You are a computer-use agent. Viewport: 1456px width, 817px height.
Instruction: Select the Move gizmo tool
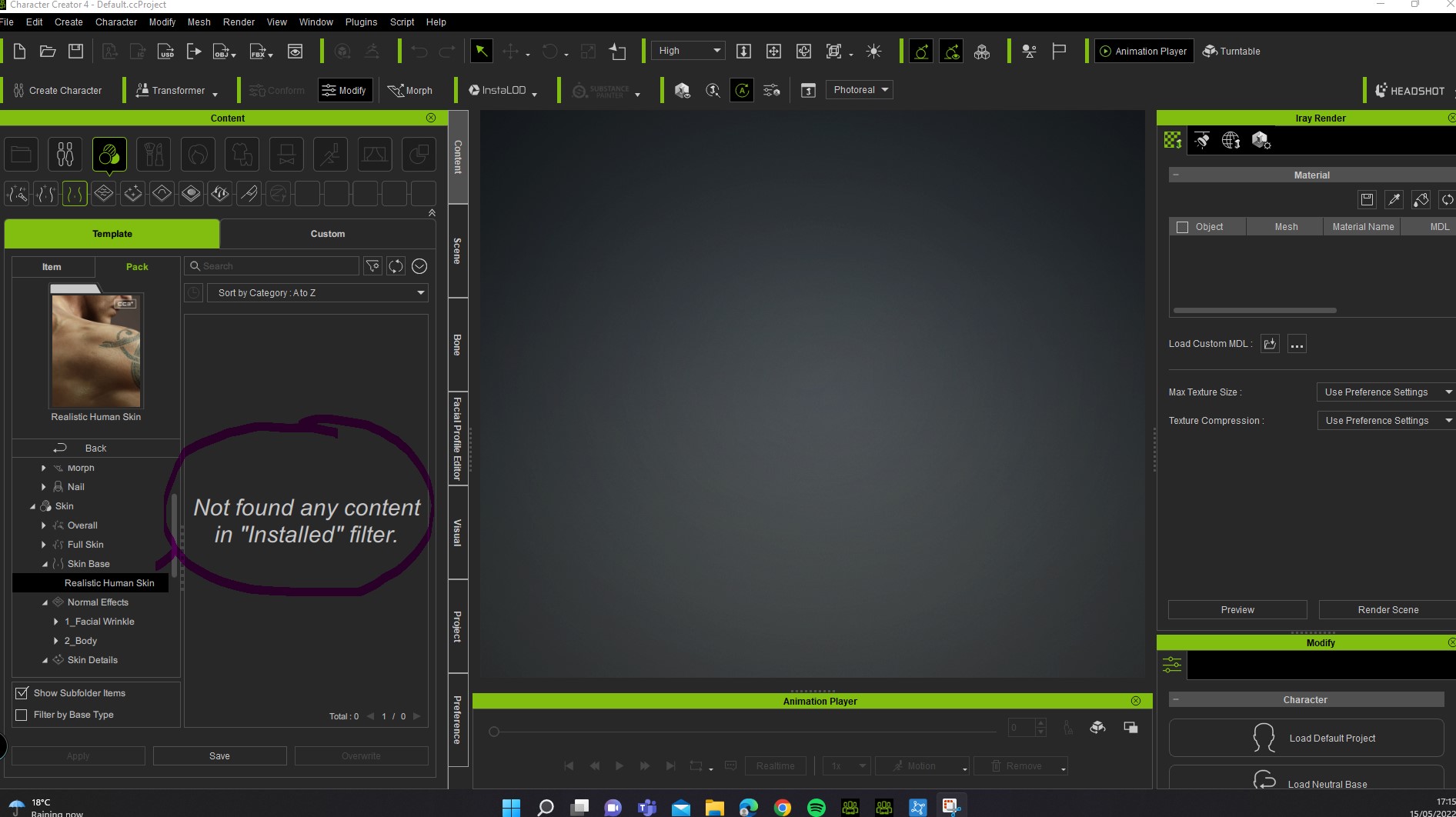coord(510,52)
